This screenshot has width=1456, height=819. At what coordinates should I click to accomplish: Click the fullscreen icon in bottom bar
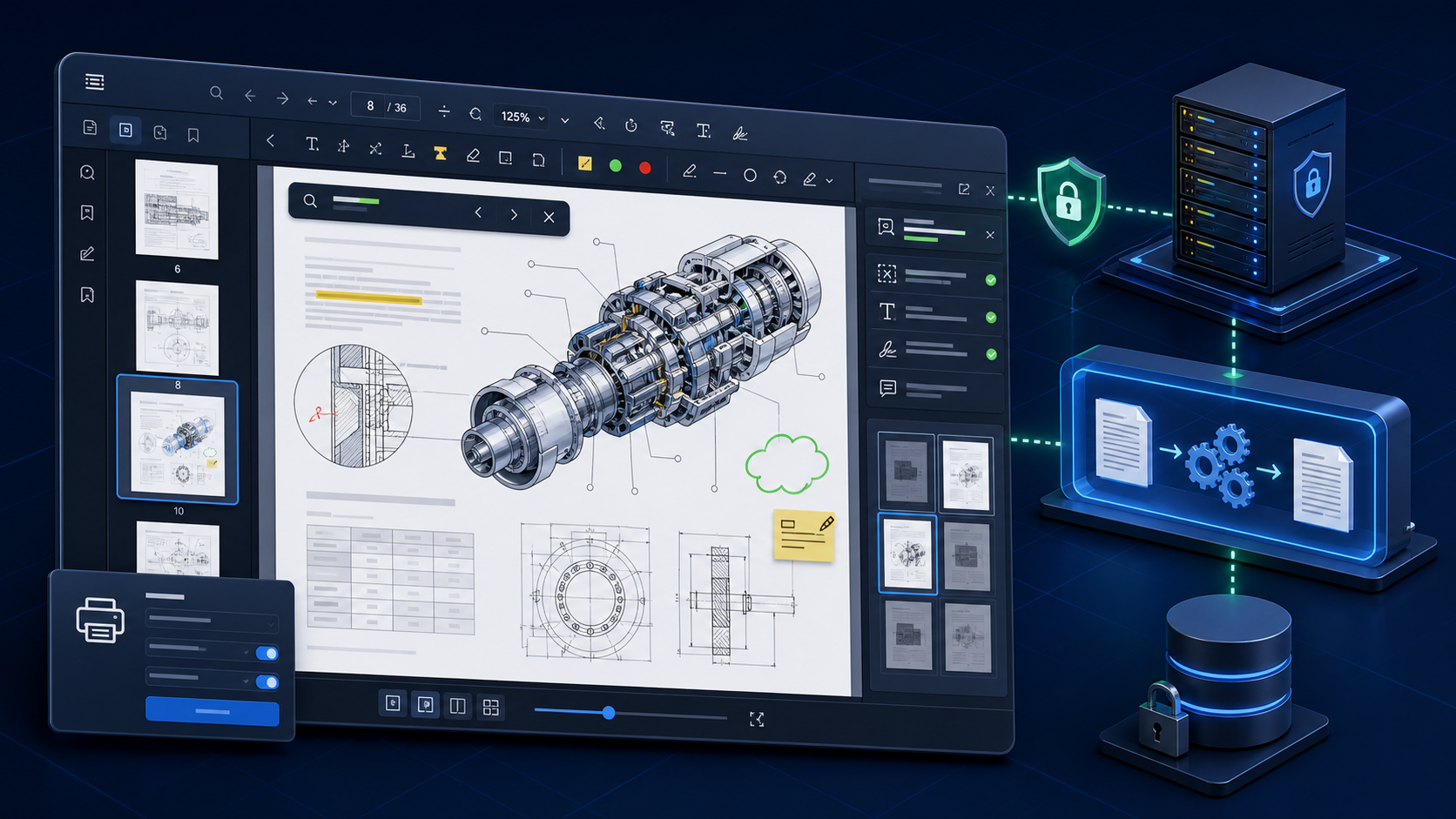[757, 719]
